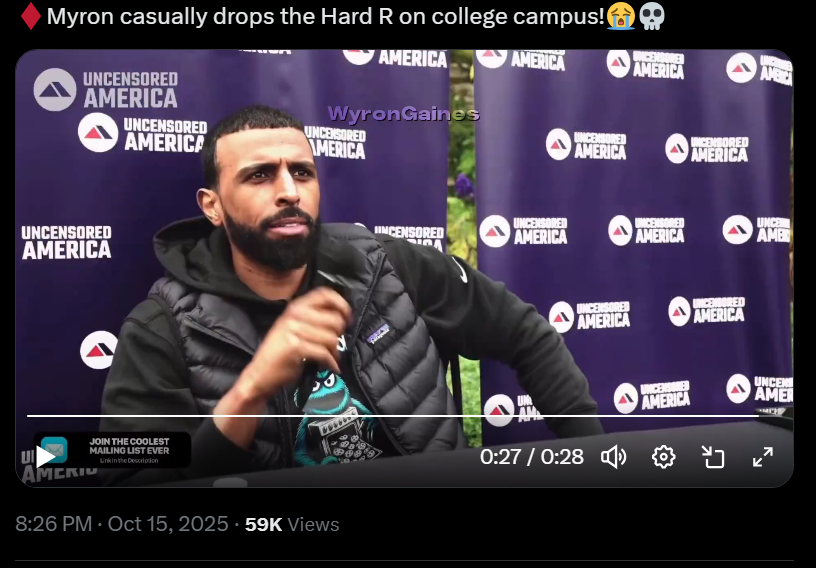Viewport: 816px width, 568px height.
Task: Click the 8:26 PM · Oct 15, 2025 timestamp
Action: 122,524
